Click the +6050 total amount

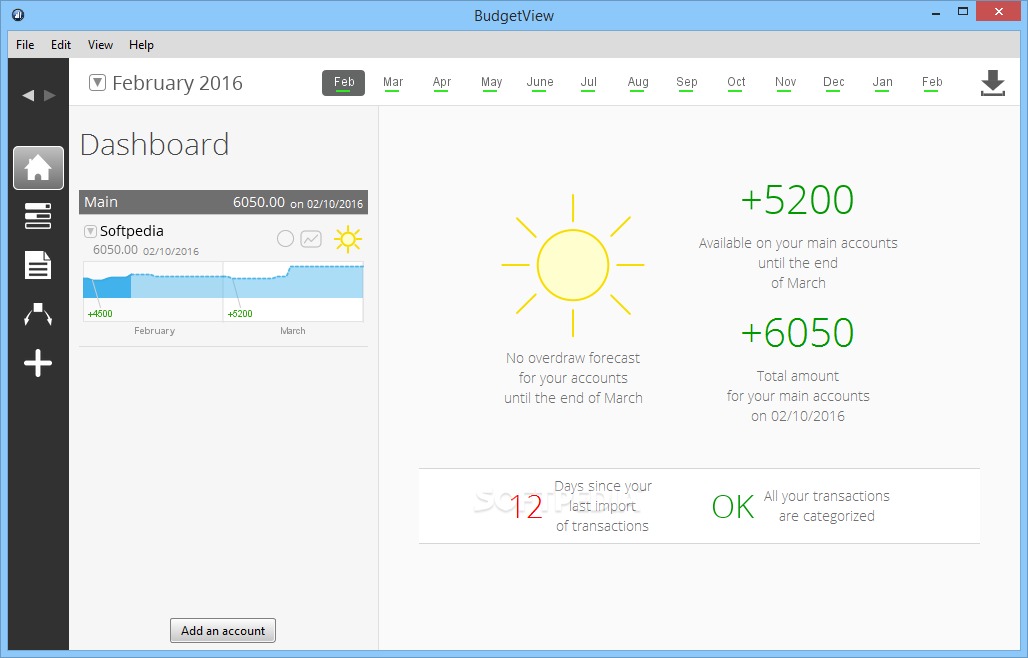(x=797, y=332)
